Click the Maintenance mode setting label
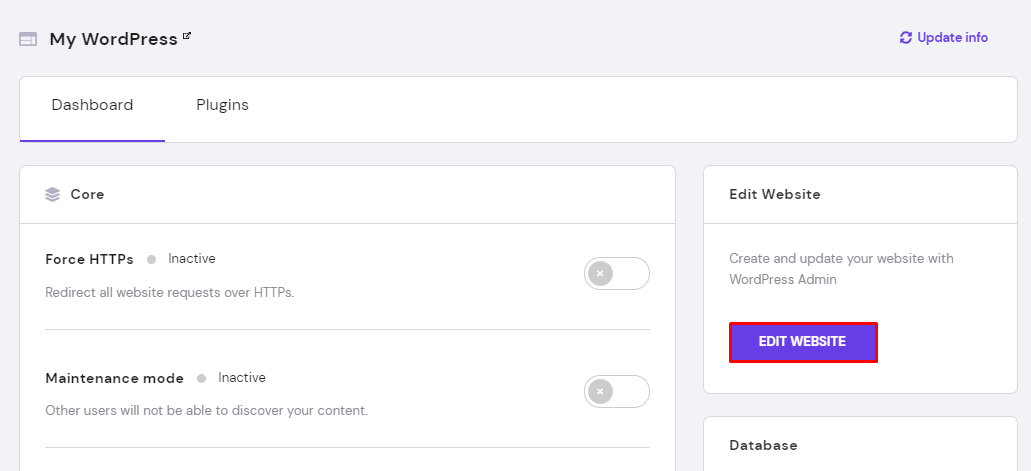1031x471 pixels. [114, 378]
